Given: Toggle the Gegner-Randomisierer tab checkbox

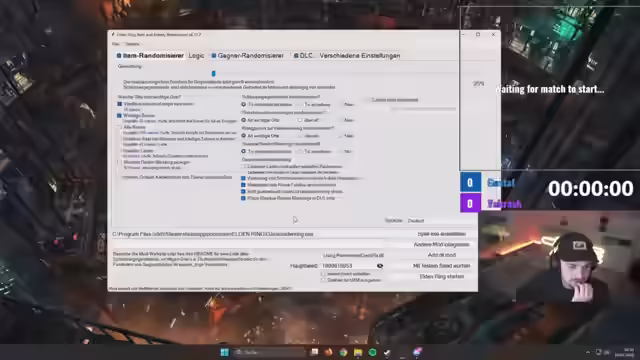Looking at the screenshot, I should 214,56.
